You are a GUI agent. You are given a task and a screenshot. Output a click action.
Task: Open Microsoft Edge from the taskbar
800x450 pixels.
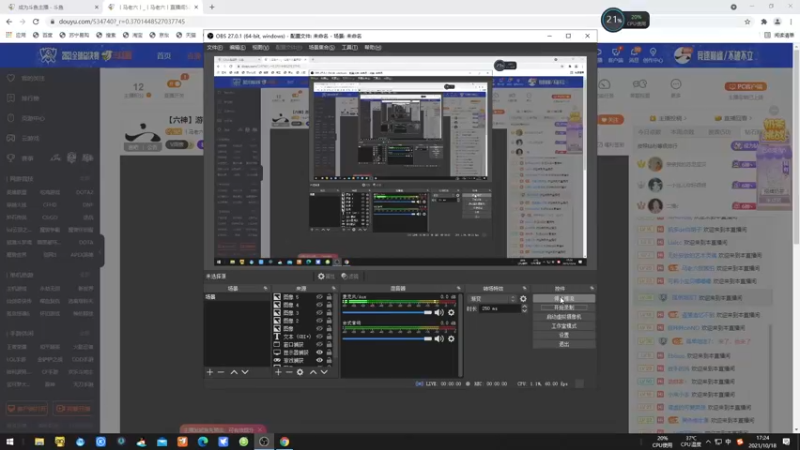click(203, 442)
